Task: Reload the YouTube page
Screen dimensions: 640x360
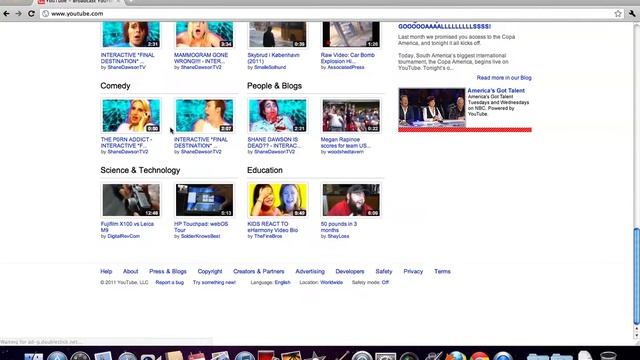Action: pyautogui.click(x=31, y=13)
